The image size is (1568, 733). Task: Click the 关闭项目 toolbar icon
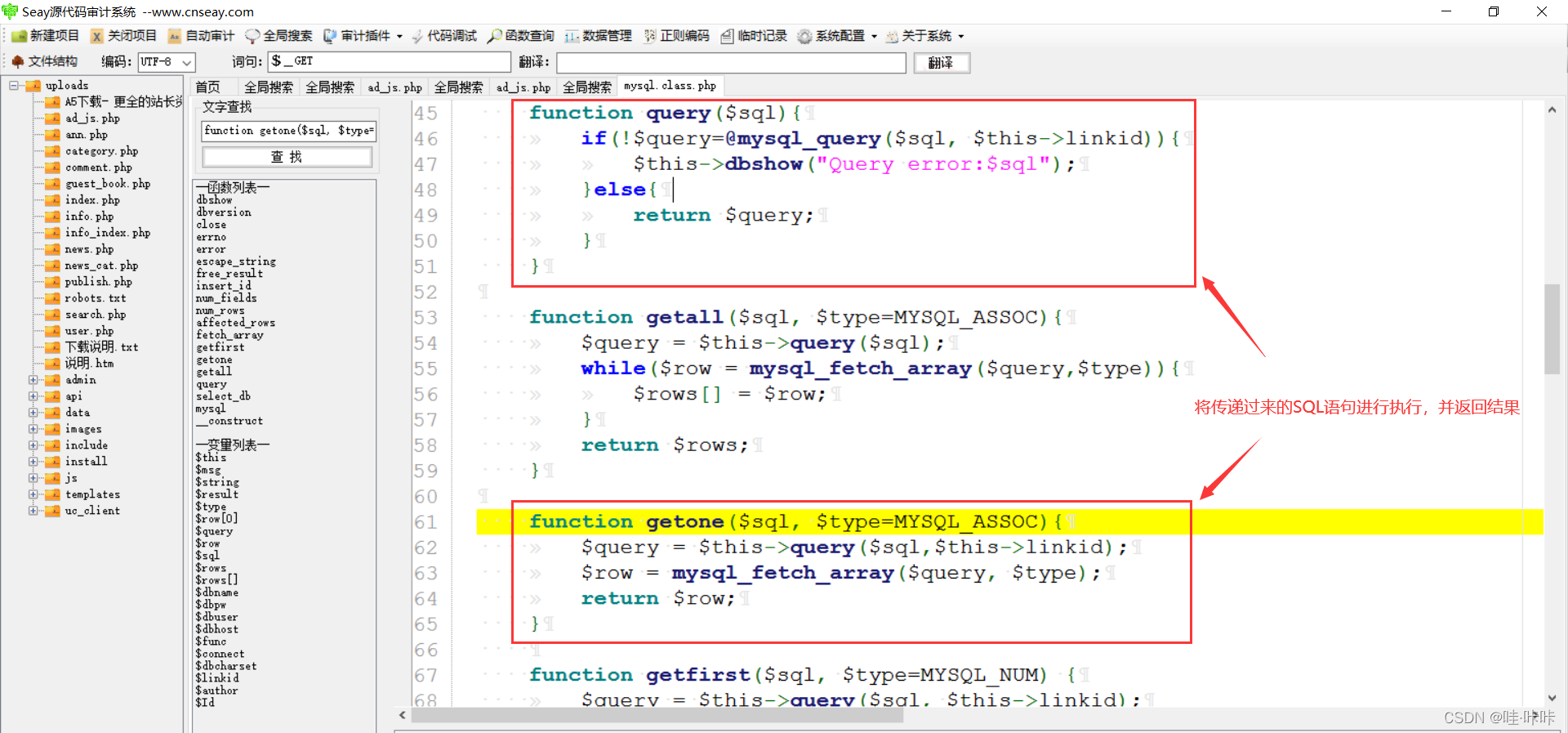[x=97, y=36]
